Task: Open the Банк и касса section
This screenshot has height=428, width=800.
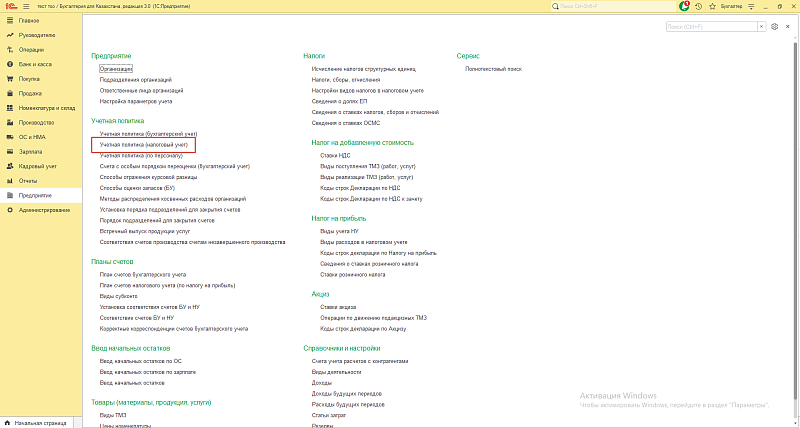Action: (x=33, y=63)
